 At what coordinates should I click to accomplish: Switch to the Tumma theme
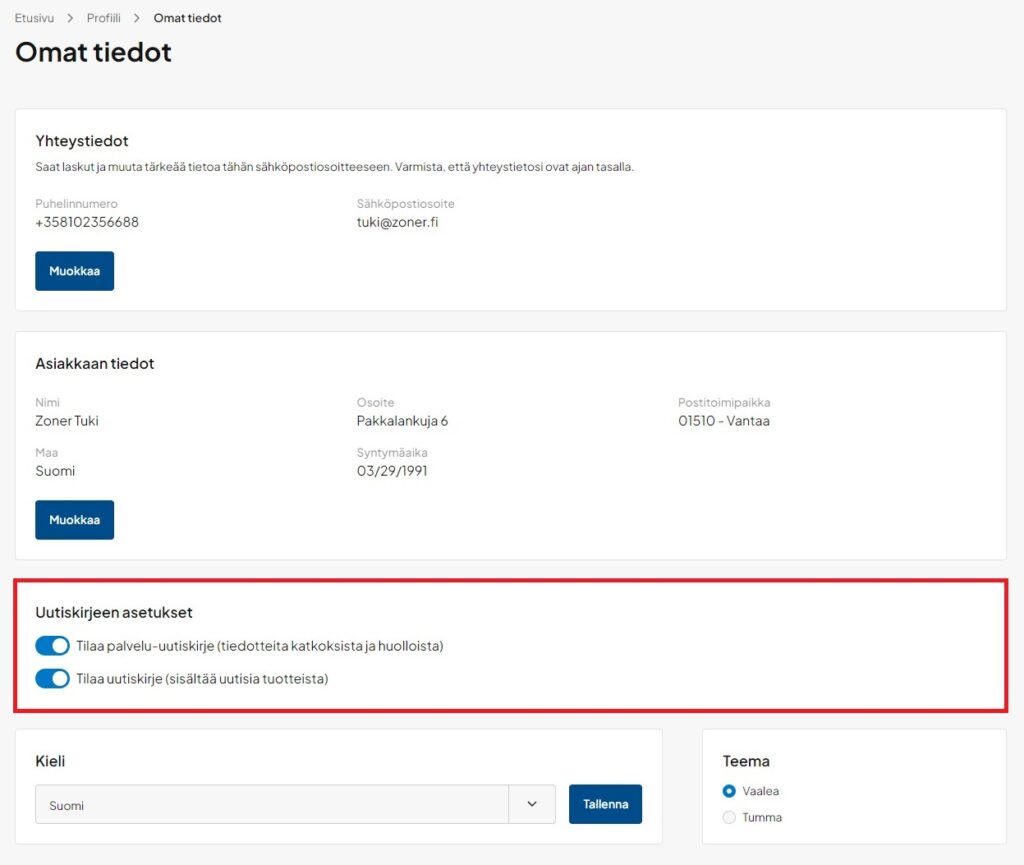click(729, 817)
